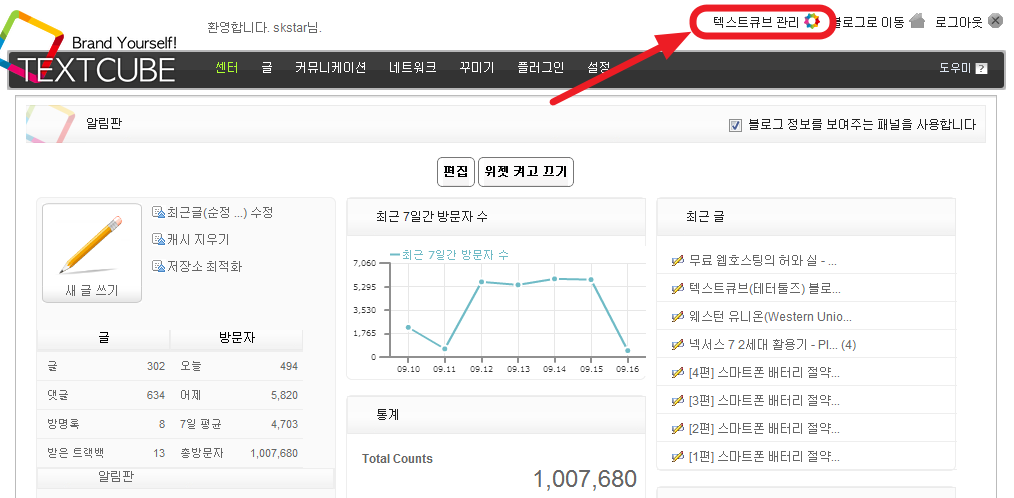
Task: Open post [2편] 스마트폰 배터리 절약
Action: click(764, 428)
